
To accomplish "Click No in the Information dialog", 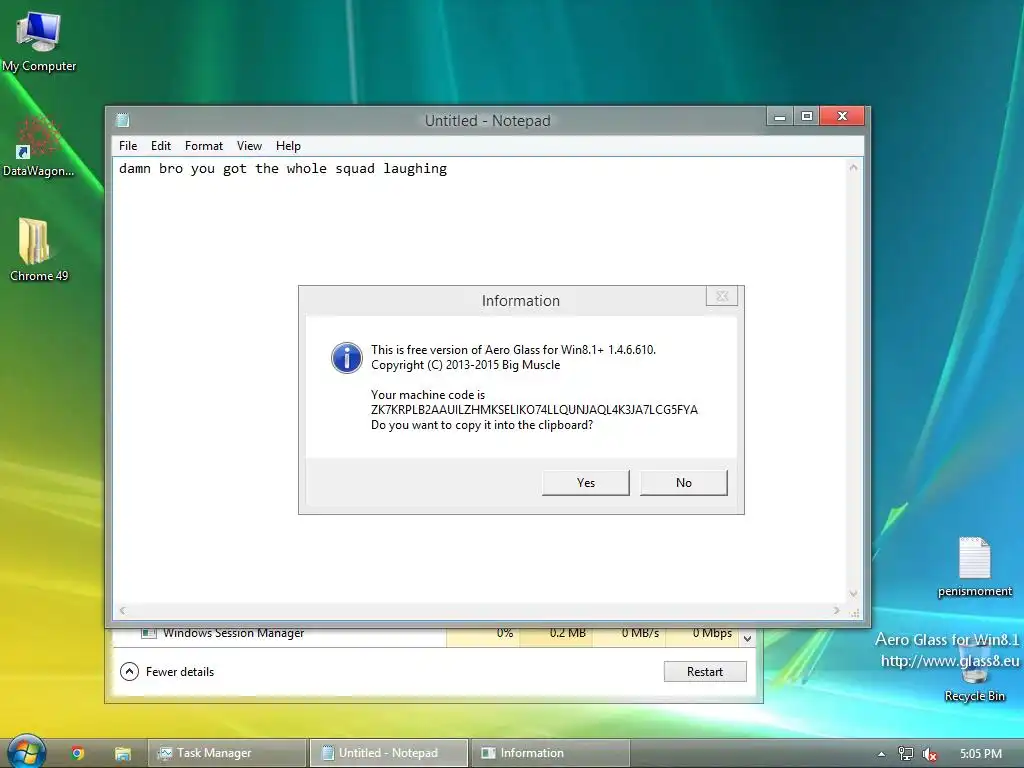I will [684, 483].
